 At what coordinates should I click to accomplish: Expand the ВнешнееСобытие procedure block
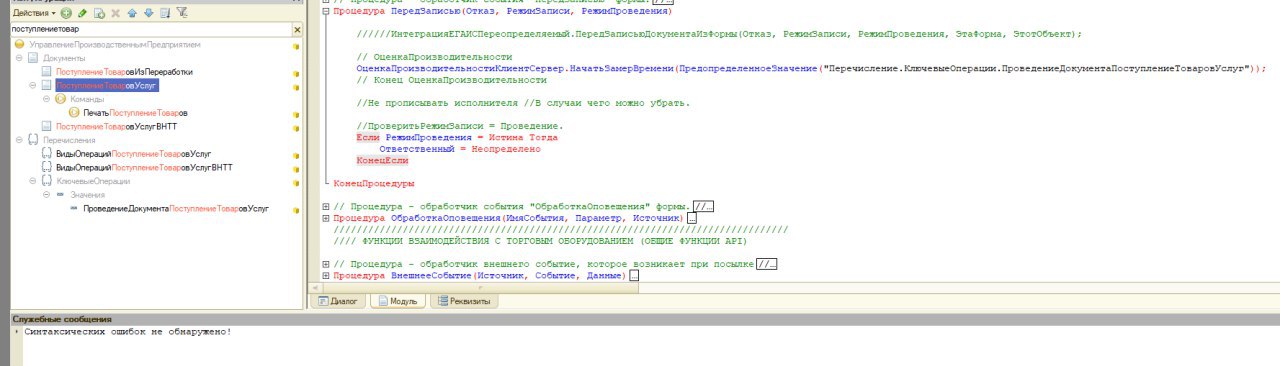tap(326, 275)
